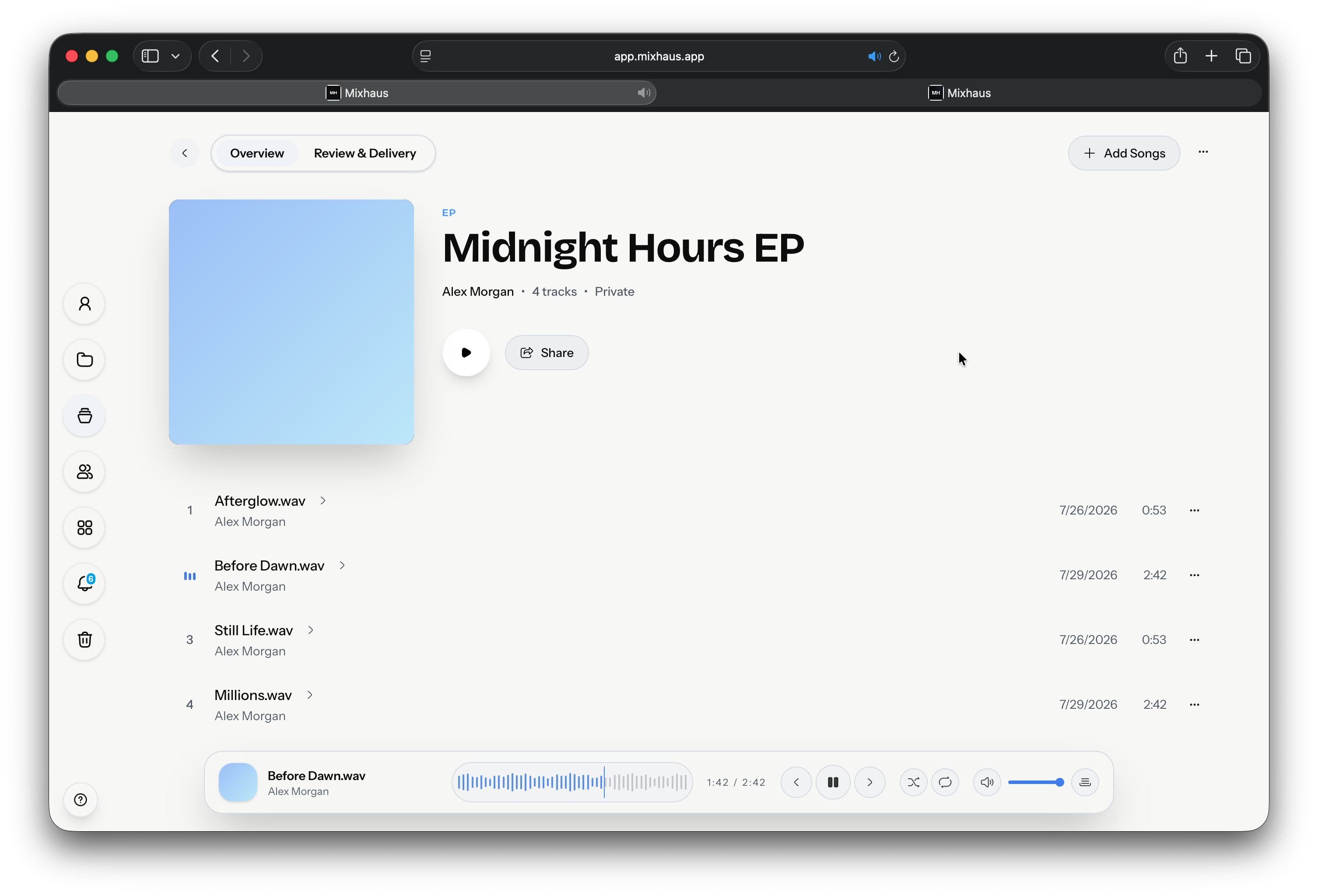Play the Midnight Hours EP
The width and height of the screenshot is (1318, 896).
pos(466,353)
